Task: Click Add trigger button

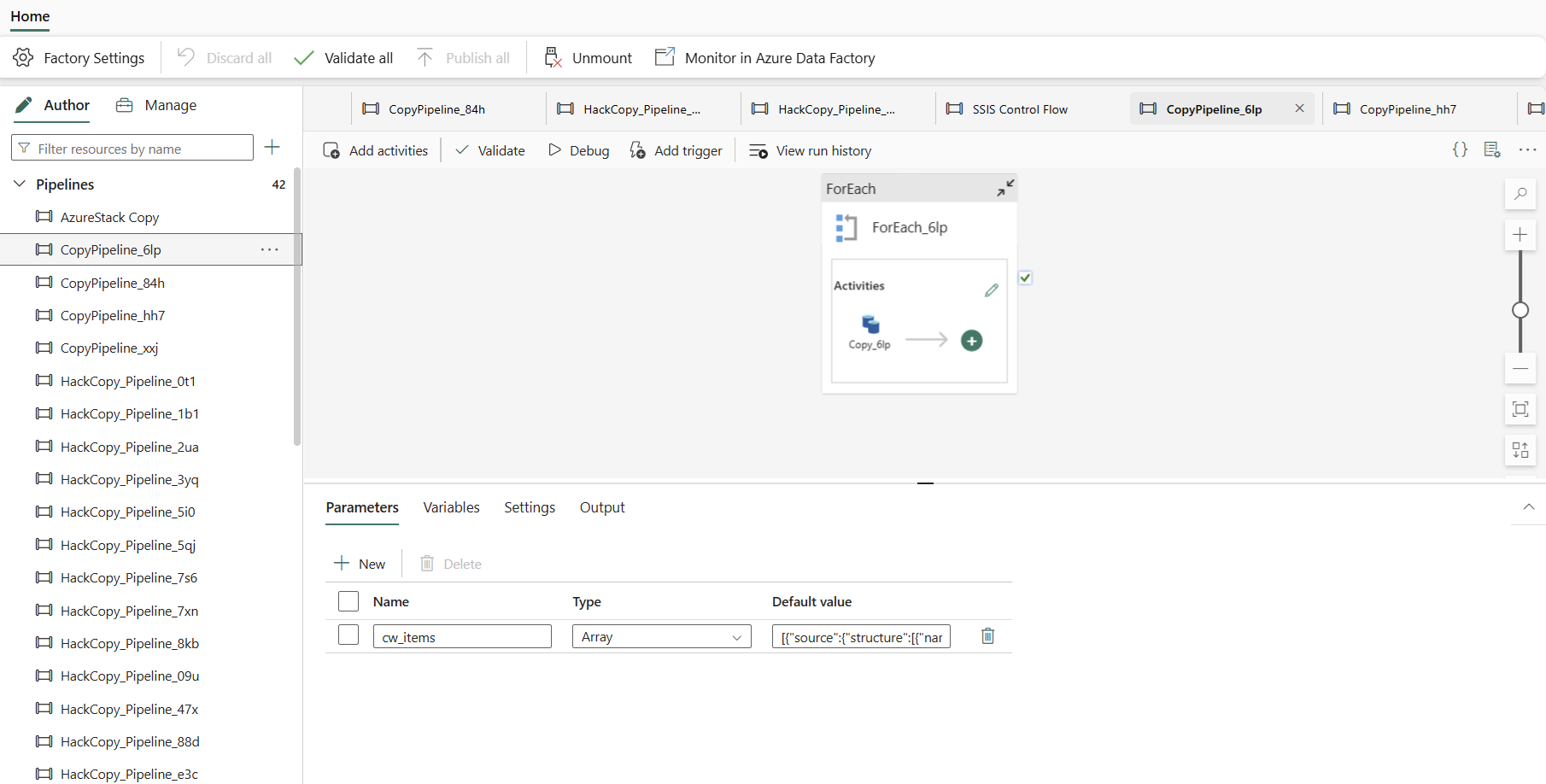Action: tap(676, 150)
